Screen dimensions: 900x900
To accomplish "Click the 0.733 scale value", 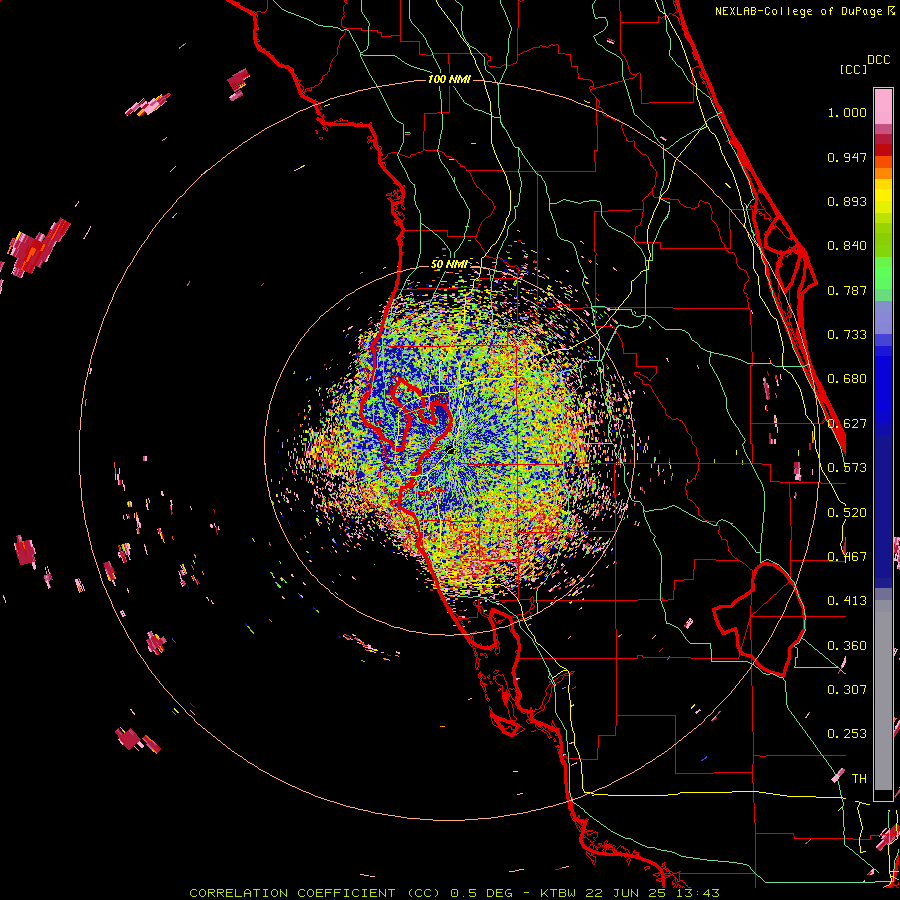I will point(847,335).
